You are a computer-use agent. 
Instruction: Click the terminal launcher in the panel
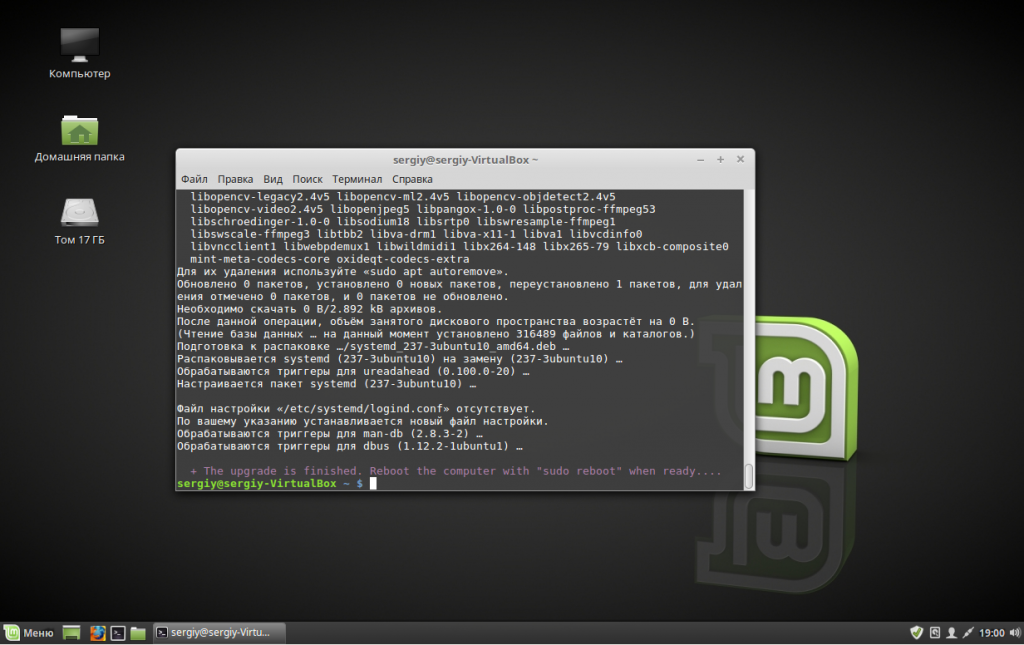pyautogui.click(x=117, y=632)
